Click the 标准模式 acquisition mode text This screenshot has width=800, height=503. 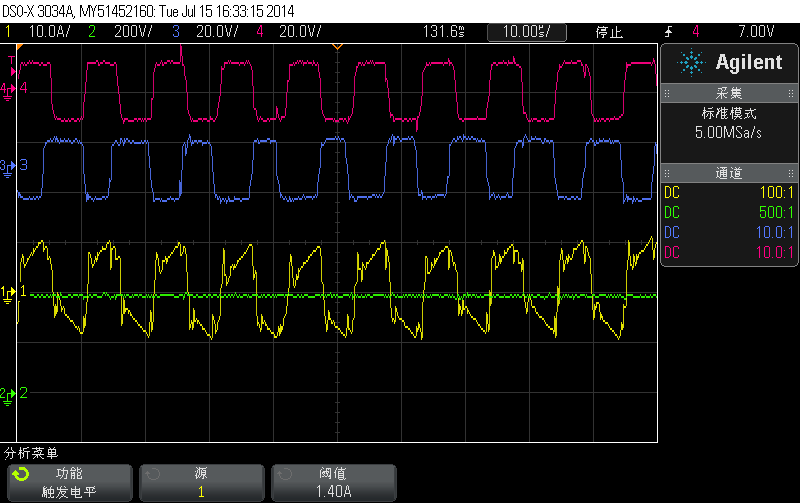[x=729, y=113]
